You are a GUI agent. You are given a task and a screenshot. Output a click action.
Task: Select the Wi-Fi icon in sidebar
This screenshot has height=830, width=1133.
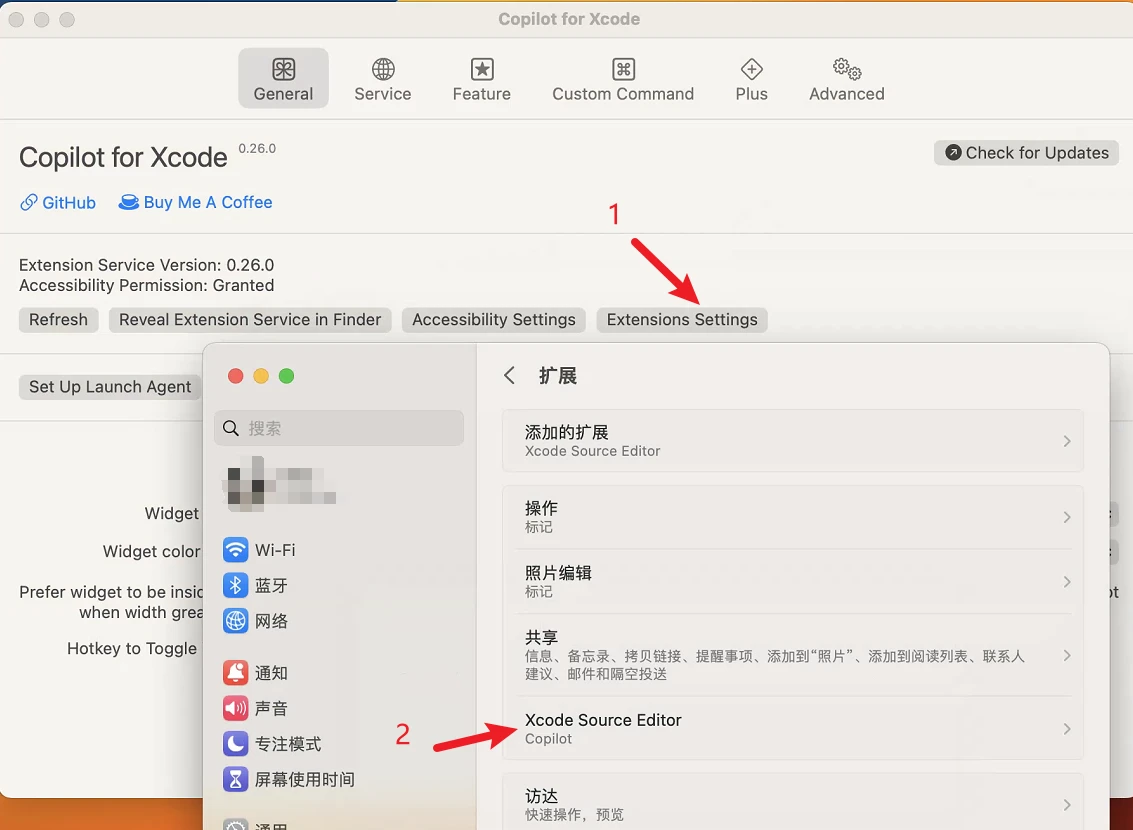(236, 550)
